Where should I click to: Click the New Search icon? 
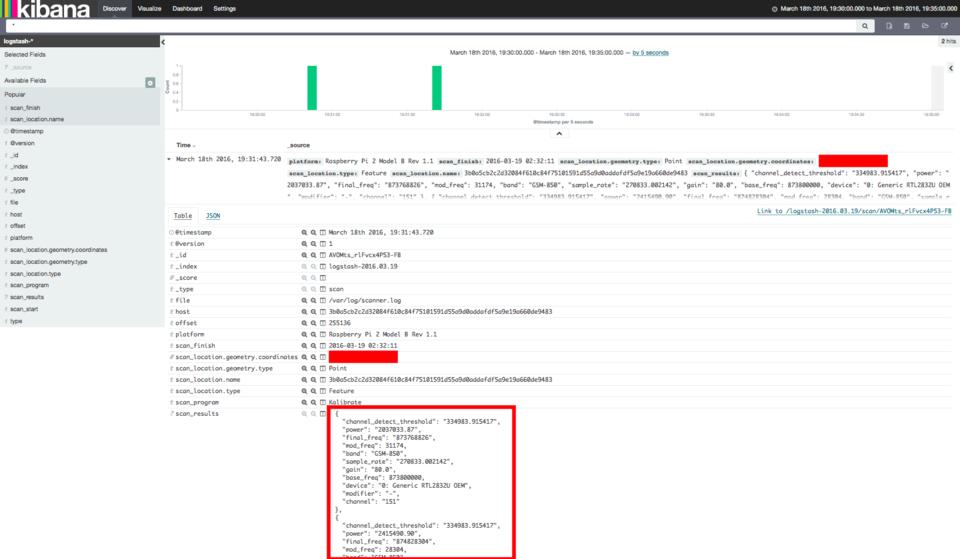pos(889,25)
